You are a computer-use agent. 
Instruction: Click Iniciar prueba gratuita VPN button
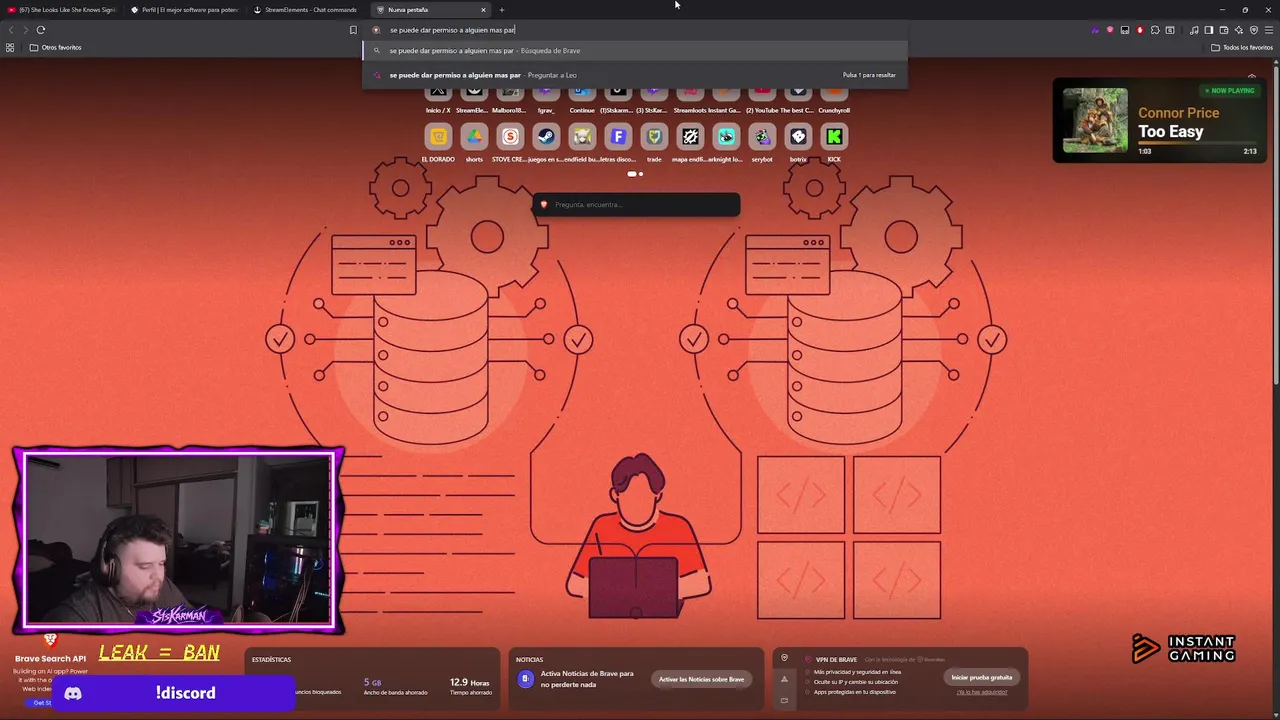981,677
